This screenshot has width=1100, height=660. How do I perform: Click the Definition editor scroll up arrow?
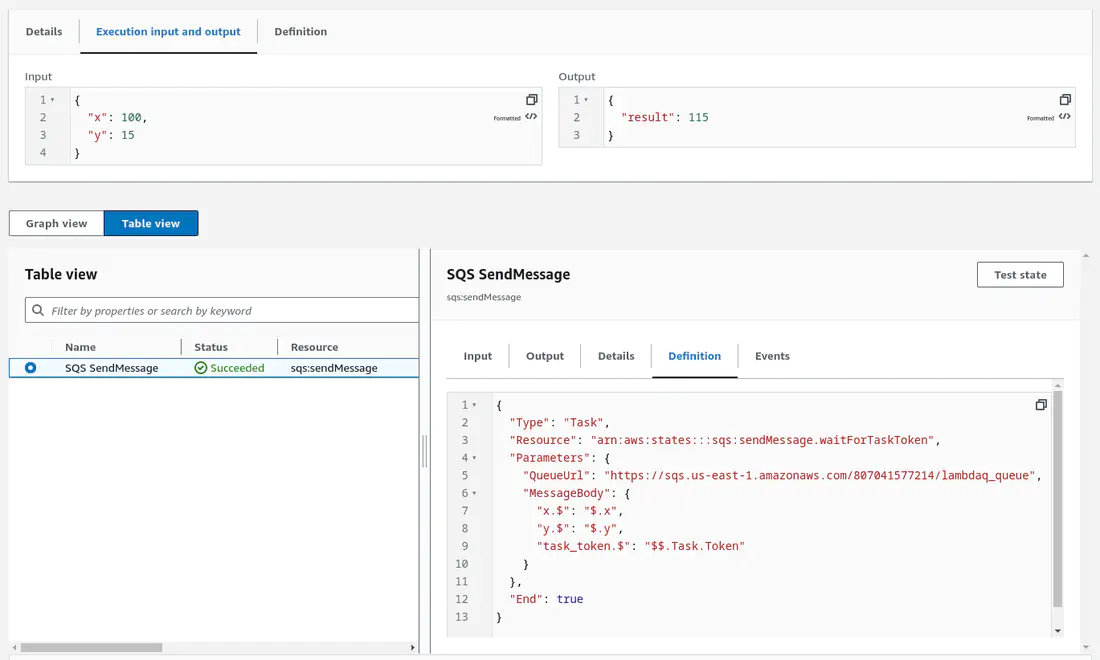click(x=1058, y=386)
